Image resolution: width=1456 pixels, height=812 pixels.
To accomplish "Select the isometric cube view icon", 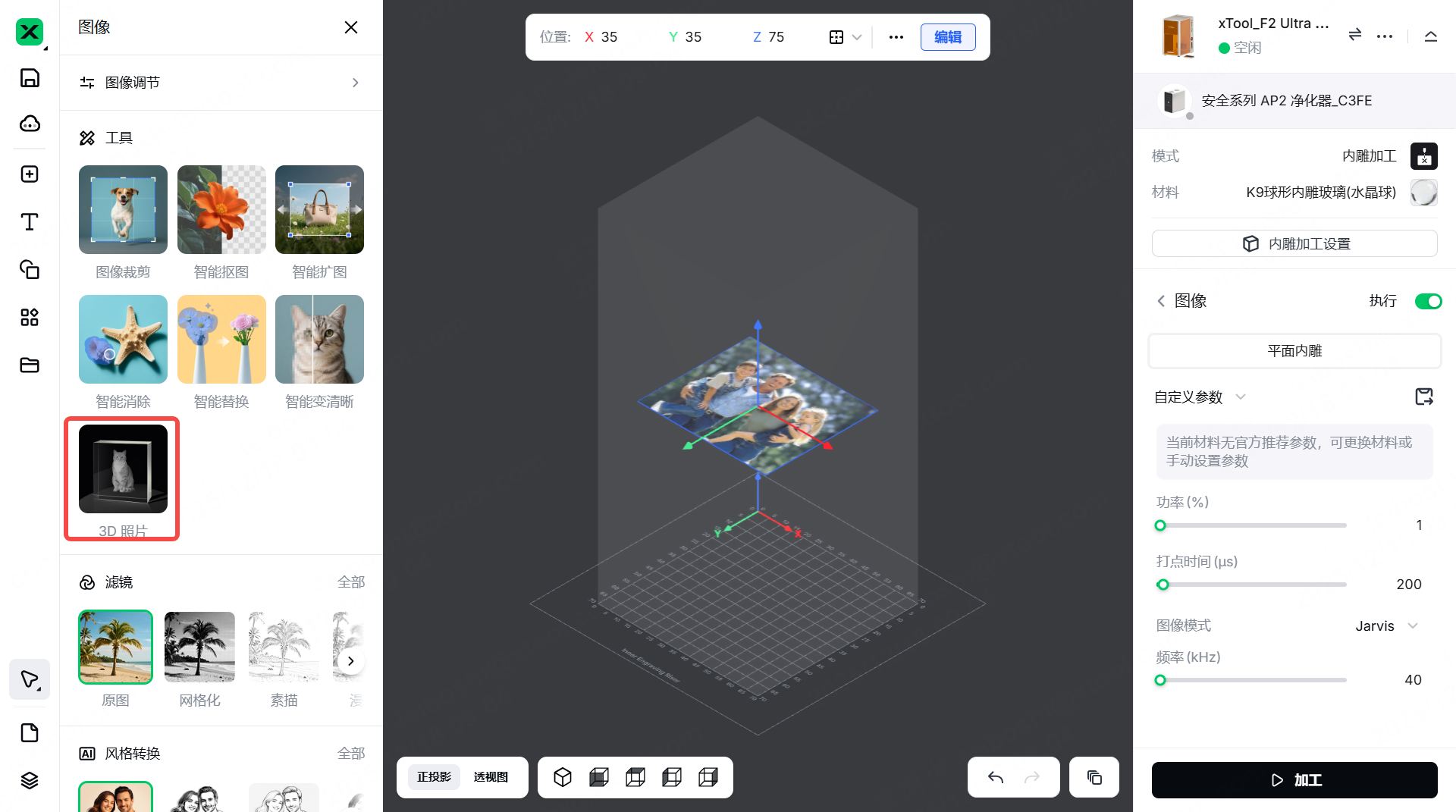I will [x=562, y=777].
